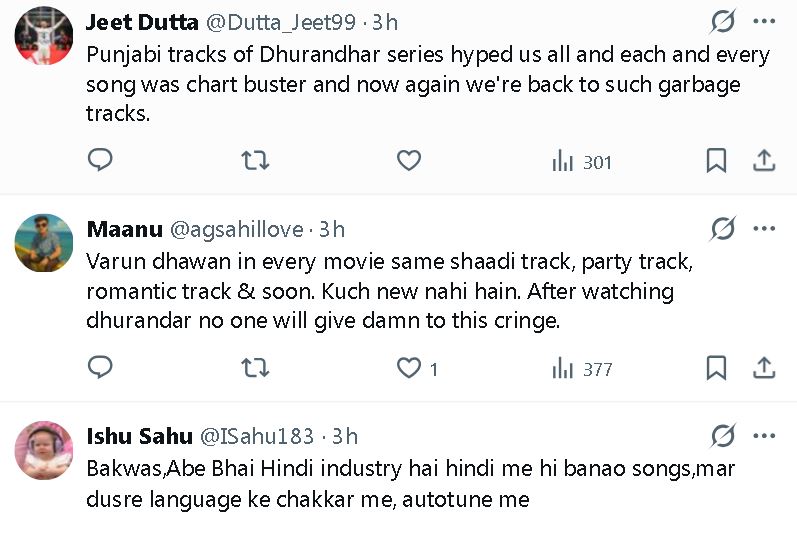Open Grok icon on Jeet Dutta's tweet
The width and height of the screenshot is (797, 533).
722,22
